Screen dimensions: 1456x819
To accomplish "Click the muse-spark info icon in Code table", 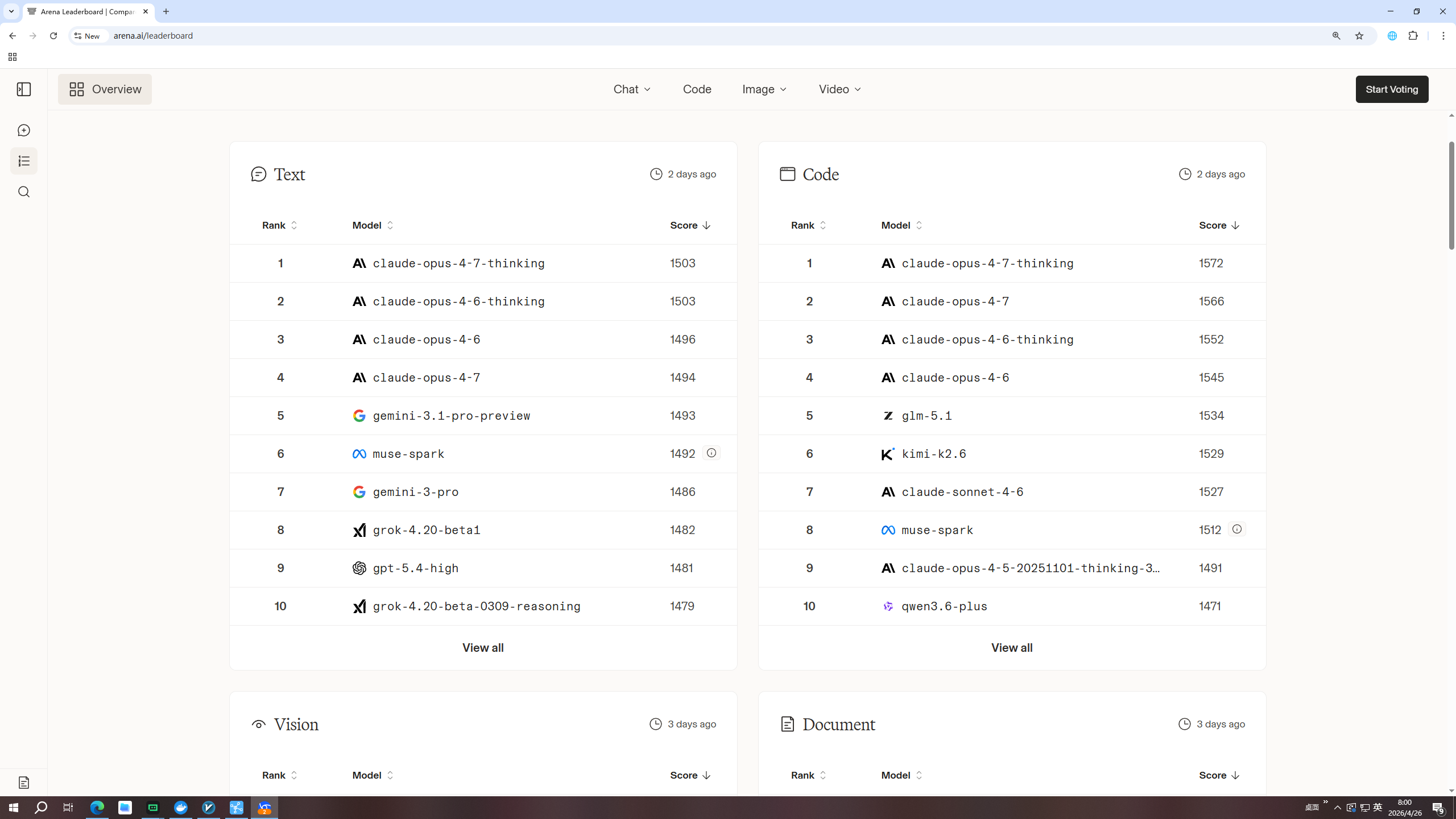I will (1236, 529).
